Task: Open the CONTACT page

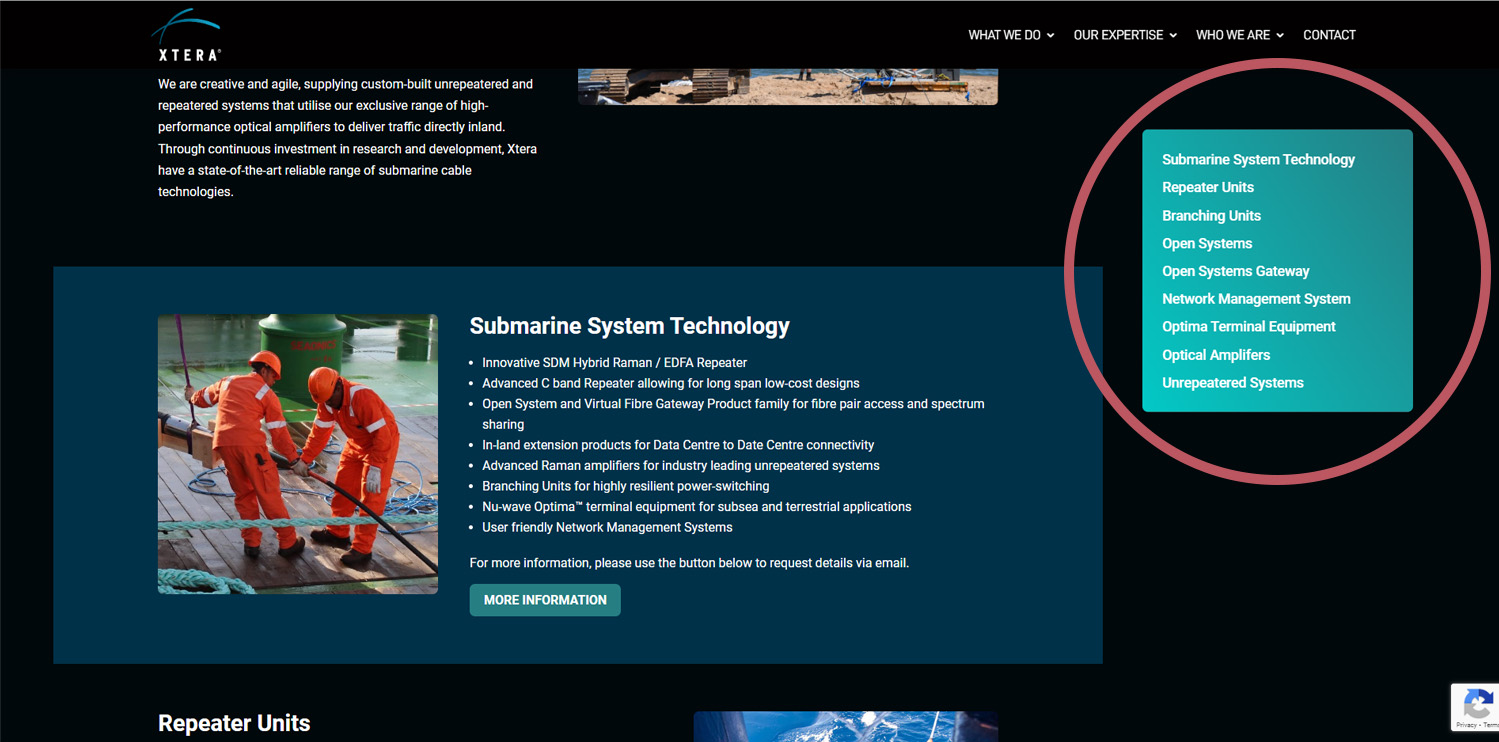Action: click(1329, 35)
